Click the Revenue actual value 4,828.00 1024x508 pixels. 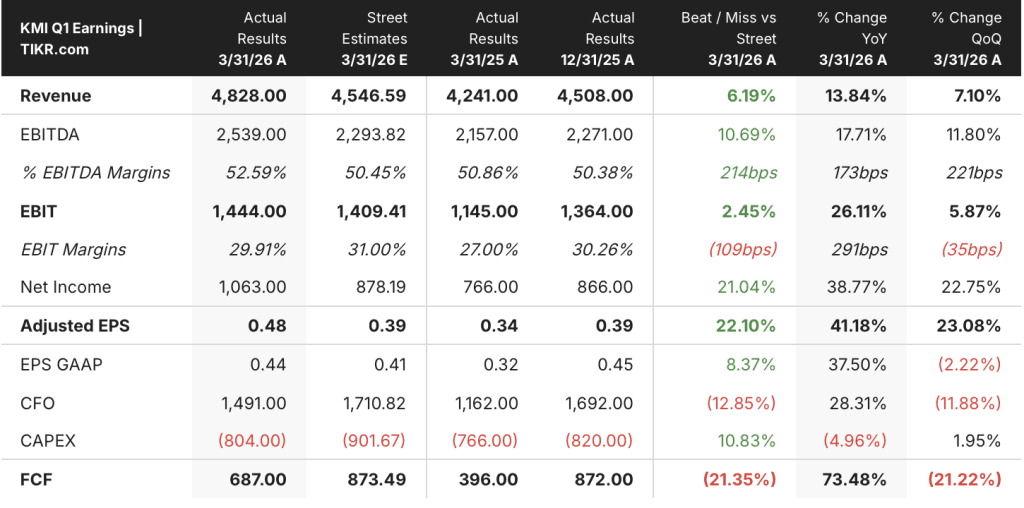pos(249,96)
